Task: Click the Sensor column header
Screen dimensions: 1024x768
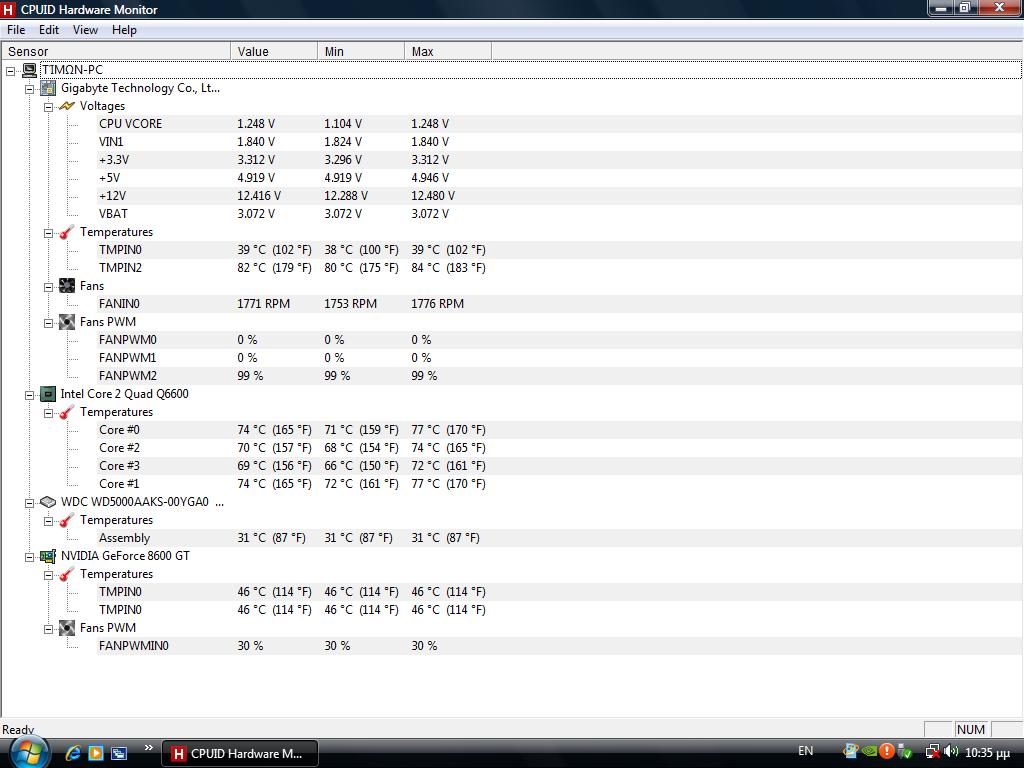Action: pos(116,51)
